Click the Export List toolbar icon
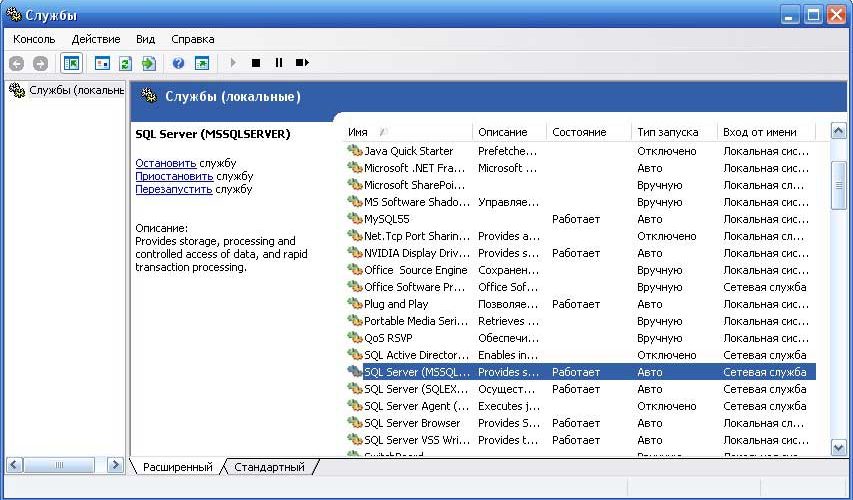Screen dimensions: 853x500 (148, 63)
